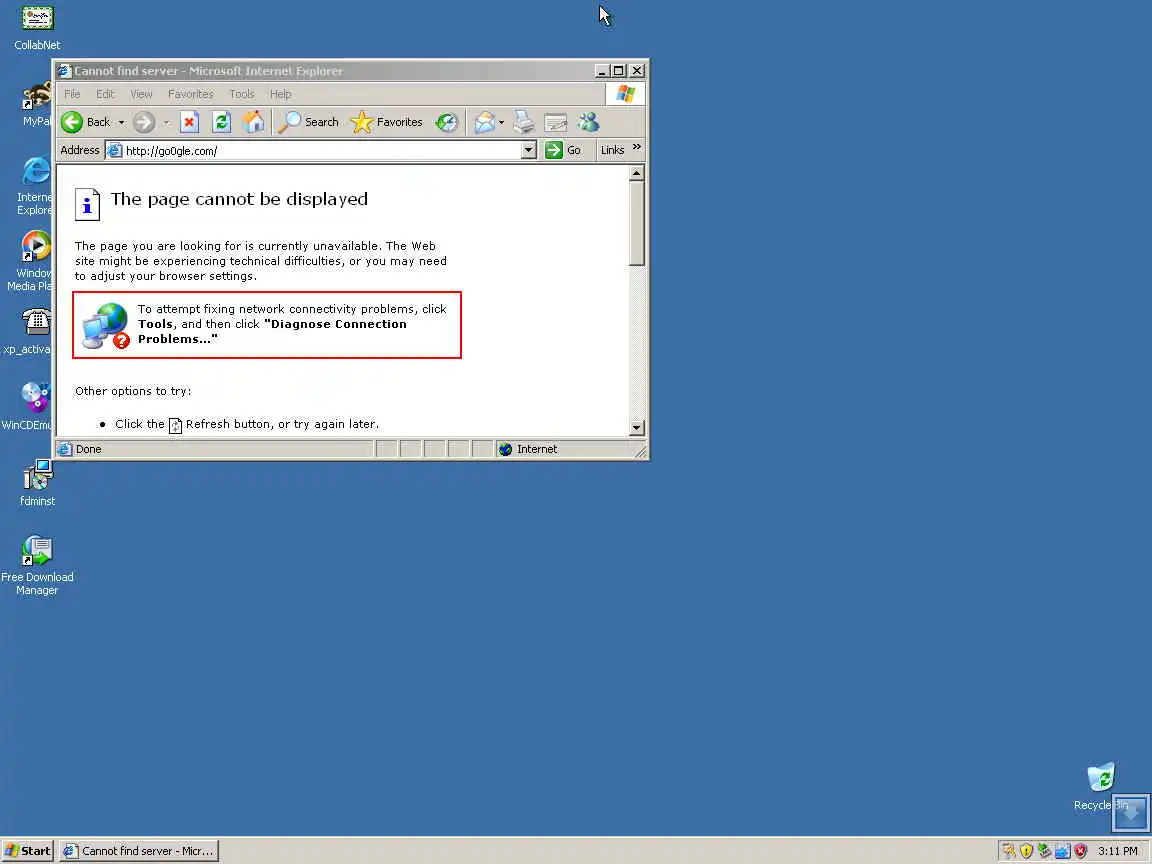Select the CollabNet desktop icon
The width and height of the screenshot is (1152, 864).
click(37, 28)
